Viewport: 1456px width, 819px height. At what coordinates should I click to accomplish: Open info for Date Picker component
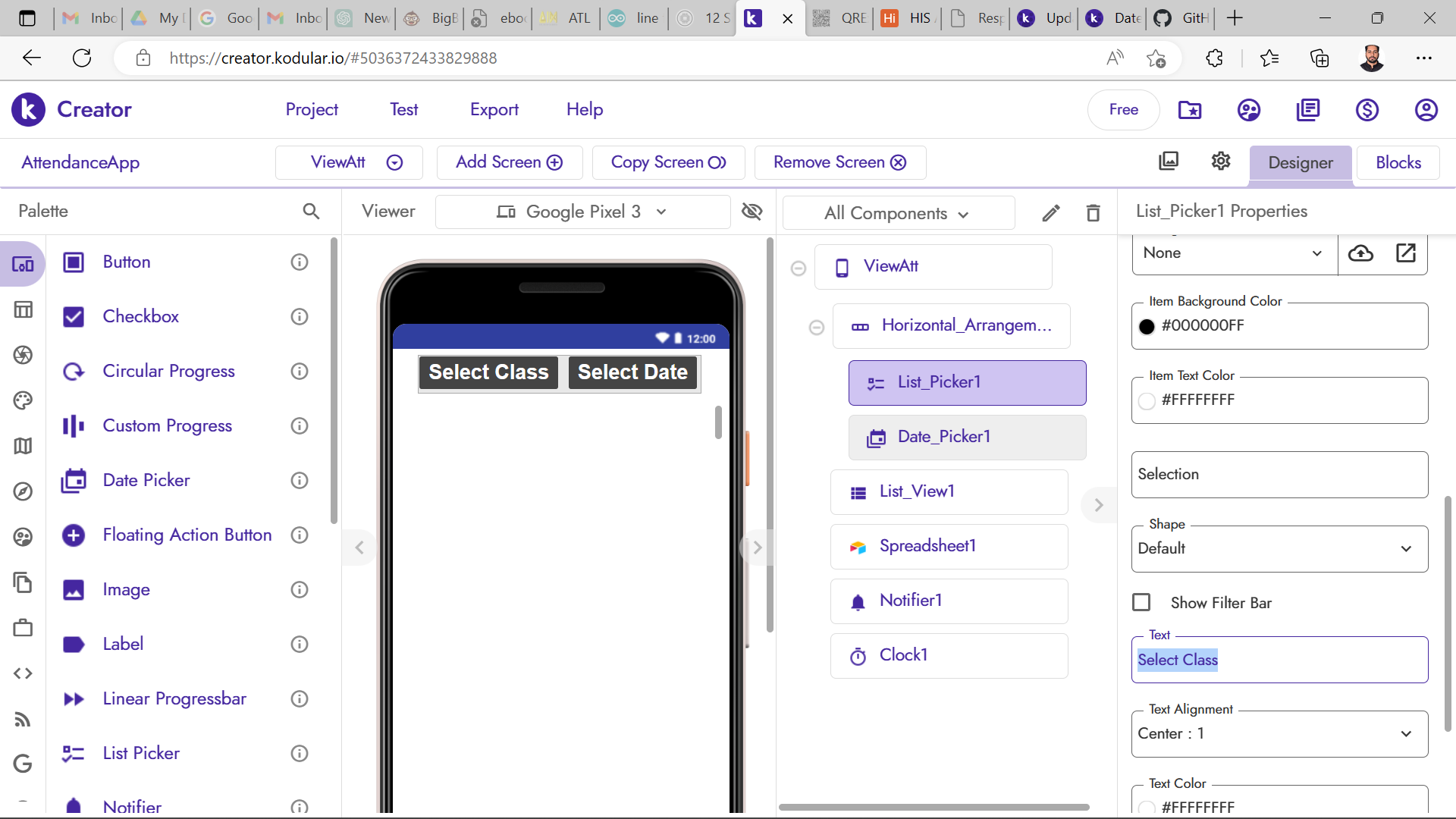(300, 481)
